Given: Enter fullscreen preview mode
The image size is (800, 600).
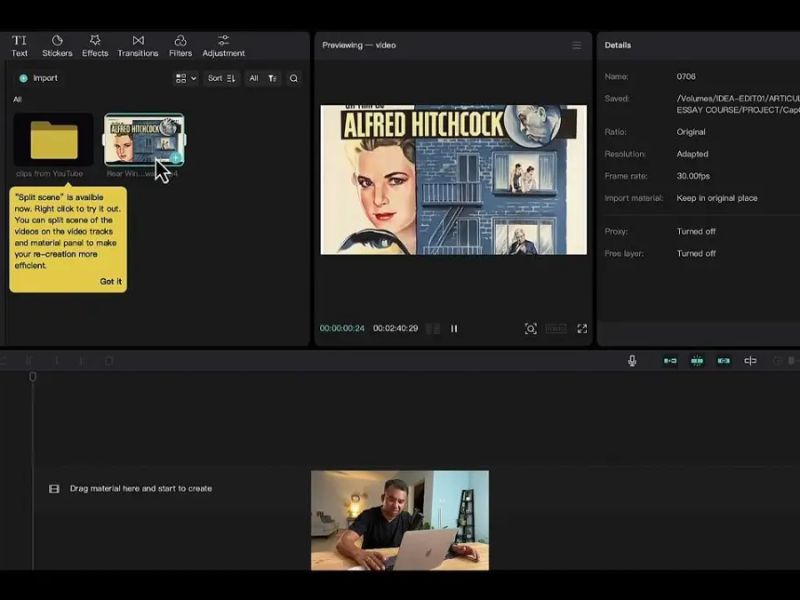Looking at the screenshot, I should 582,329.
